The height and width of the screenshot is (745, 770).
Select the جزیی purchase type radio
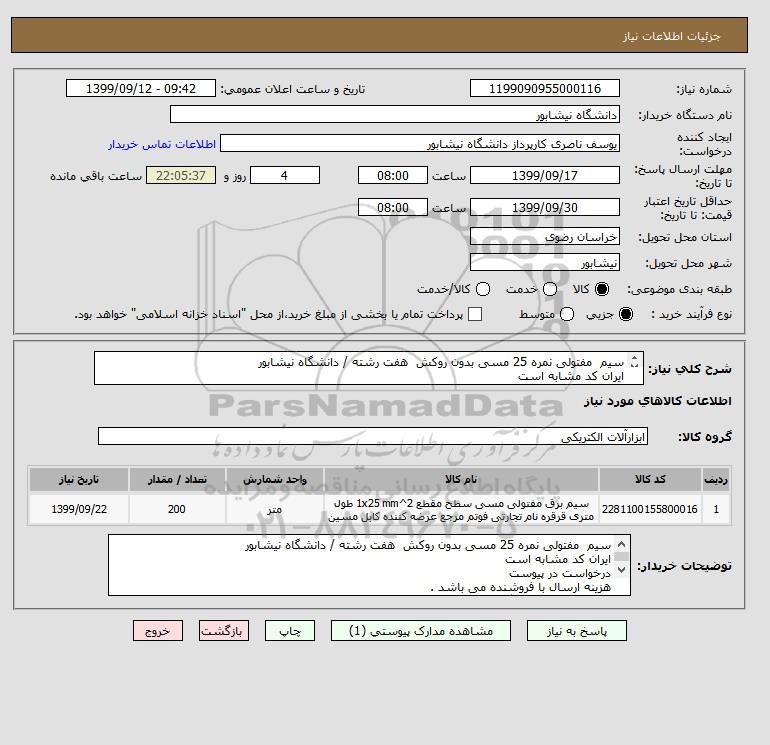click(626, 314)
